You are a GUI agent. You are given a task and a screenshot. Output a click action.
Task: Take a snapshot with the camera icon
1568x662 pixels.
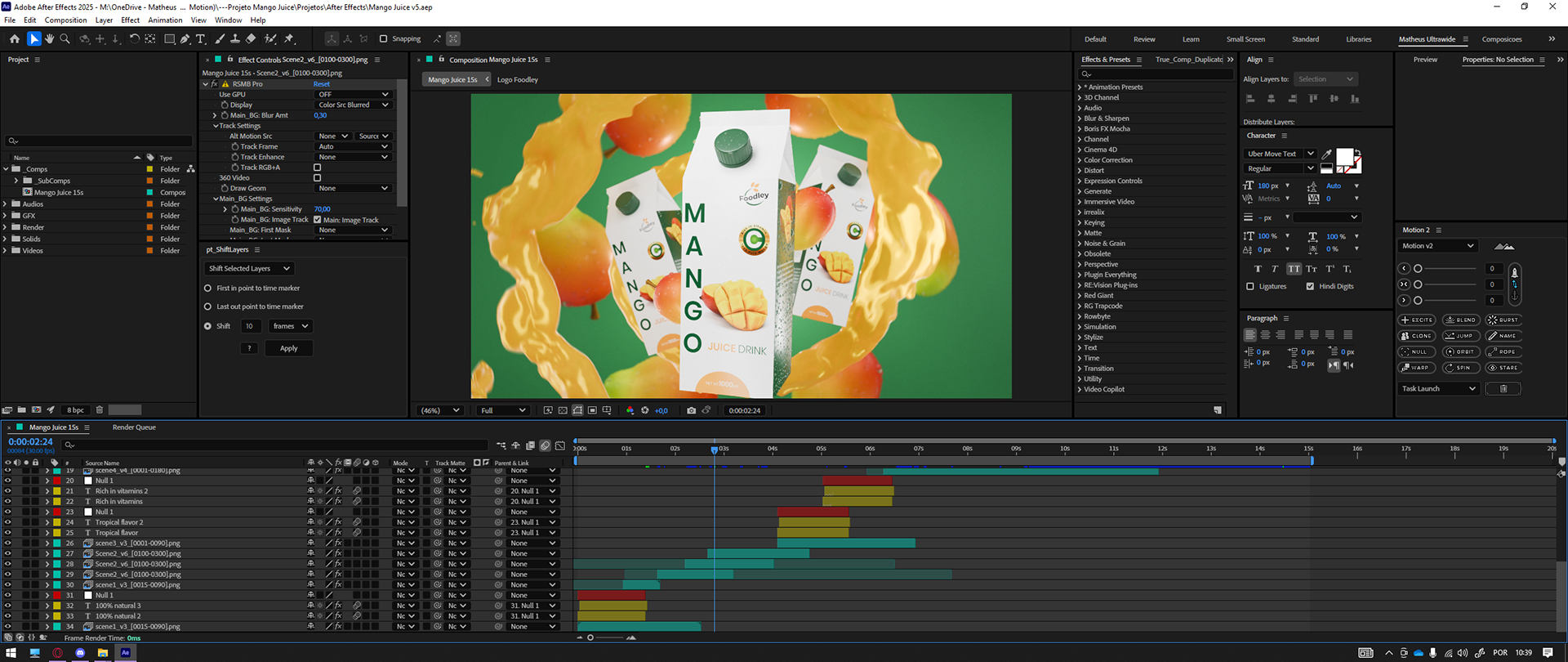692,410
